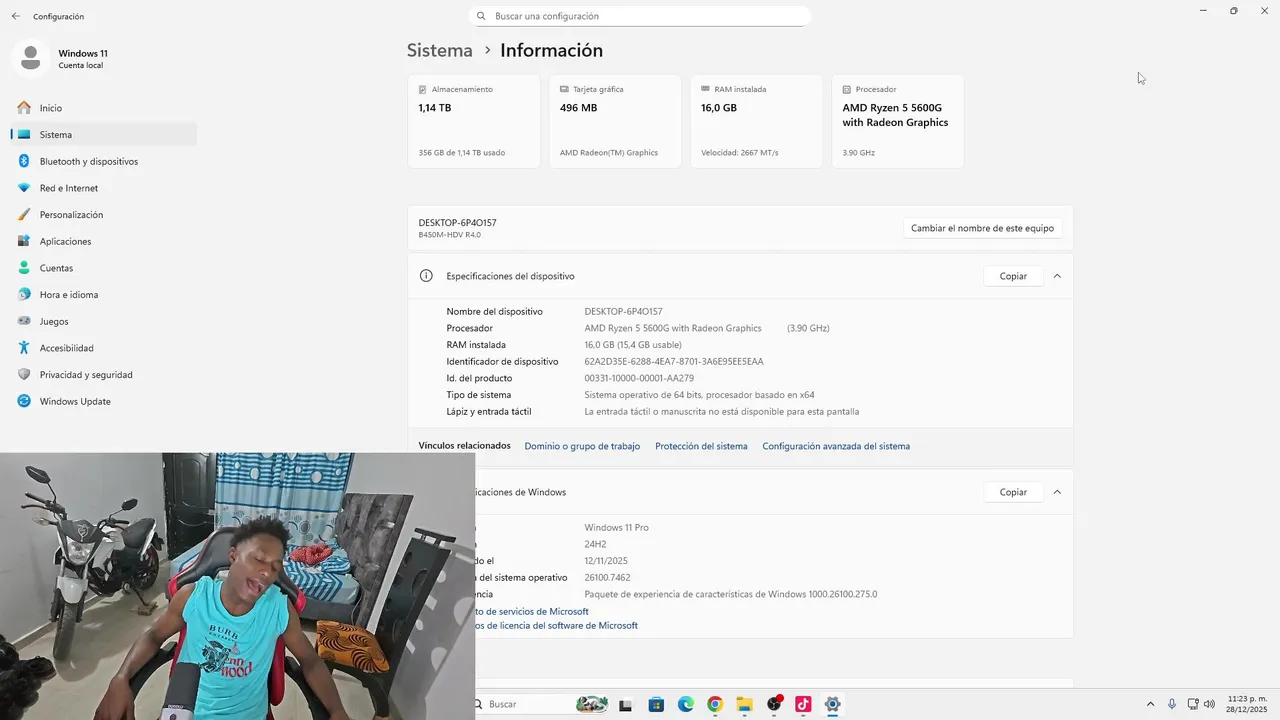Click the Hora e idioma globe icon

tap(24, 294)
